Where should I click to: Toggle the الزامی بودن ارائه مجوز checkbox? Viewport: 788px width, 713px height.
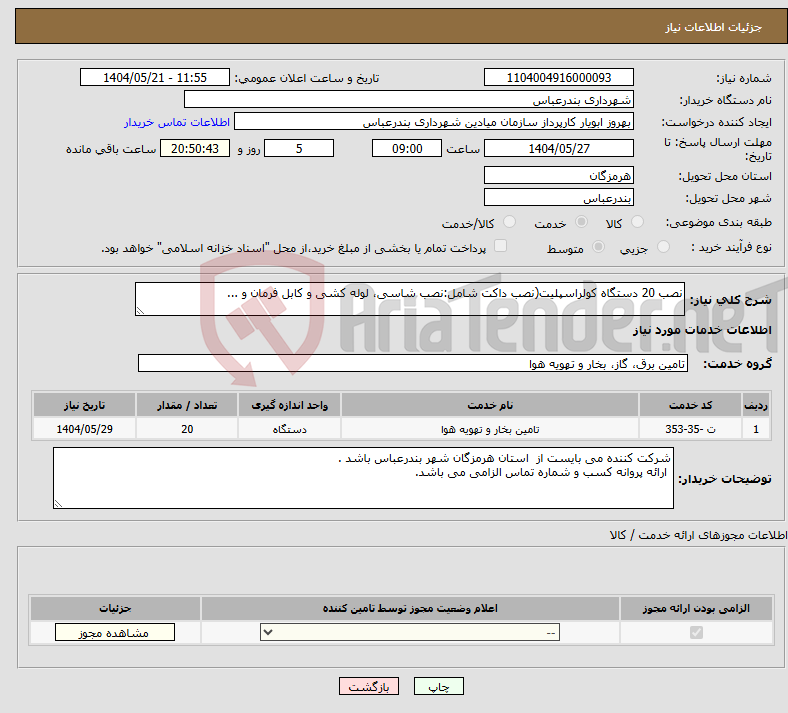tap(696, 632)
